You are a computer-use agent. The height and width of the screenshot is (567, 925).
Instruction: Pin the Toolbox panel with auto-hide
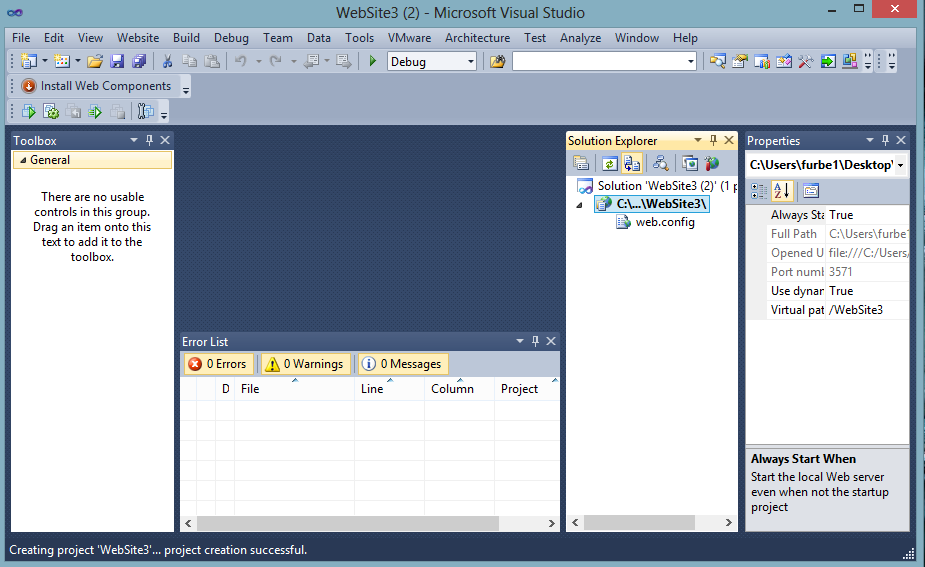point(149,140)
